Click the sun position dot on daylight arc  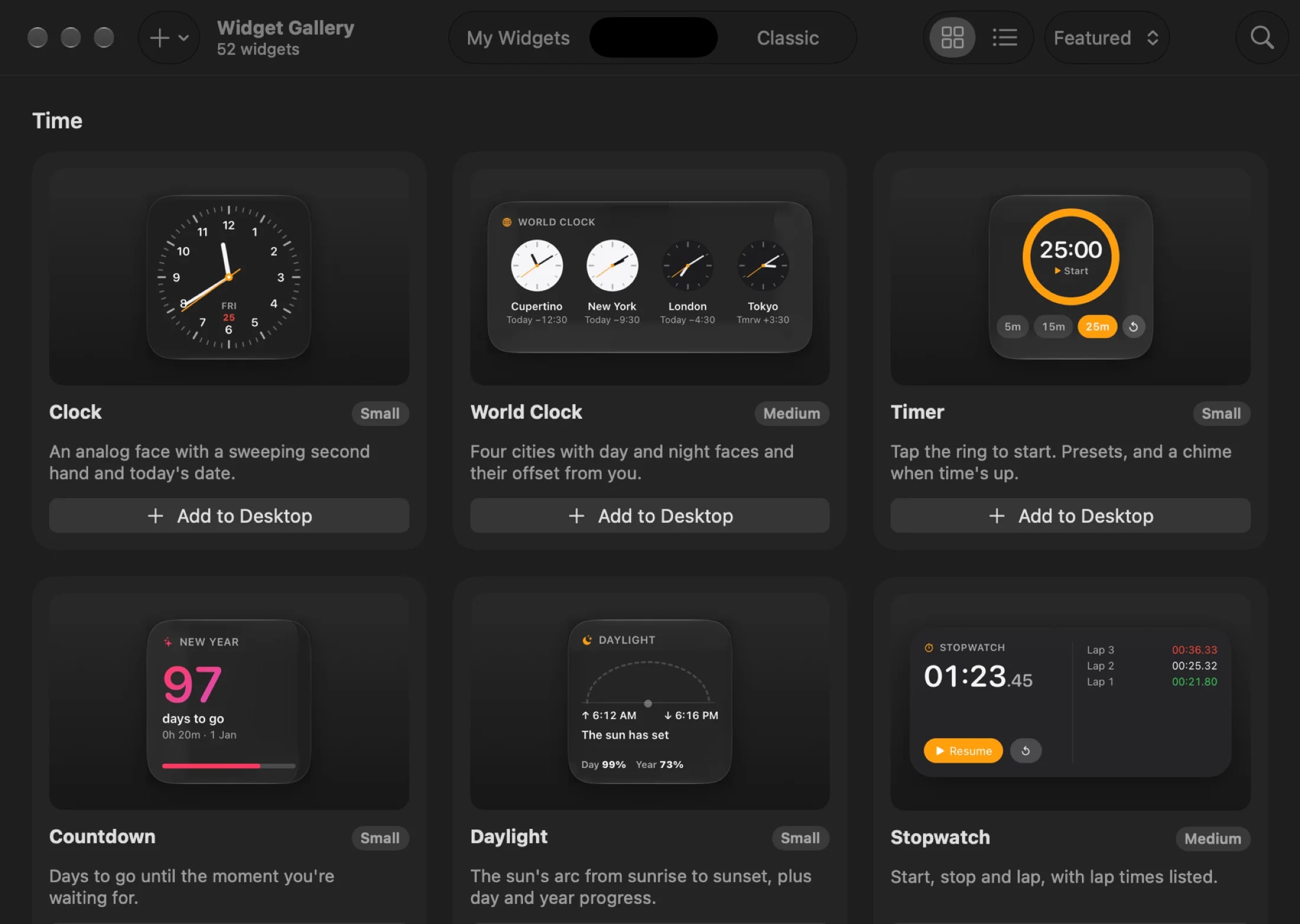[648, 703]
